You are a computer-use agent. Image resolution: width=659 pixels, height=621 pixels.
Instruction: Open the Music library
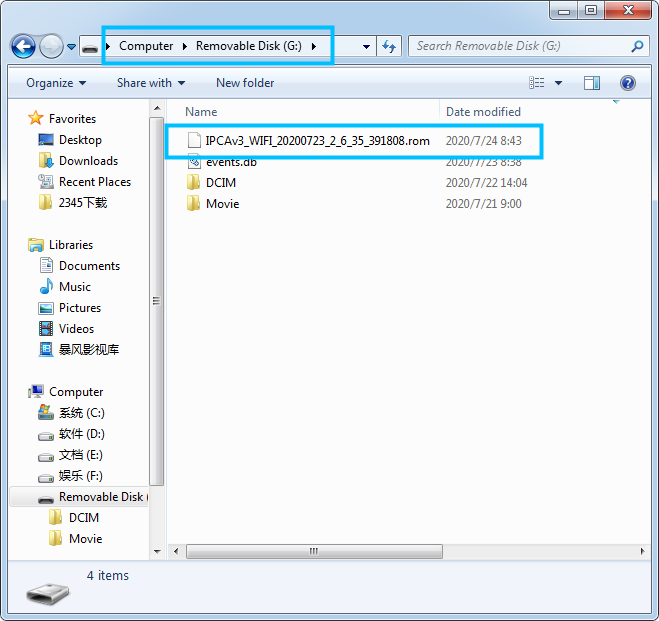tap(75, 287)
